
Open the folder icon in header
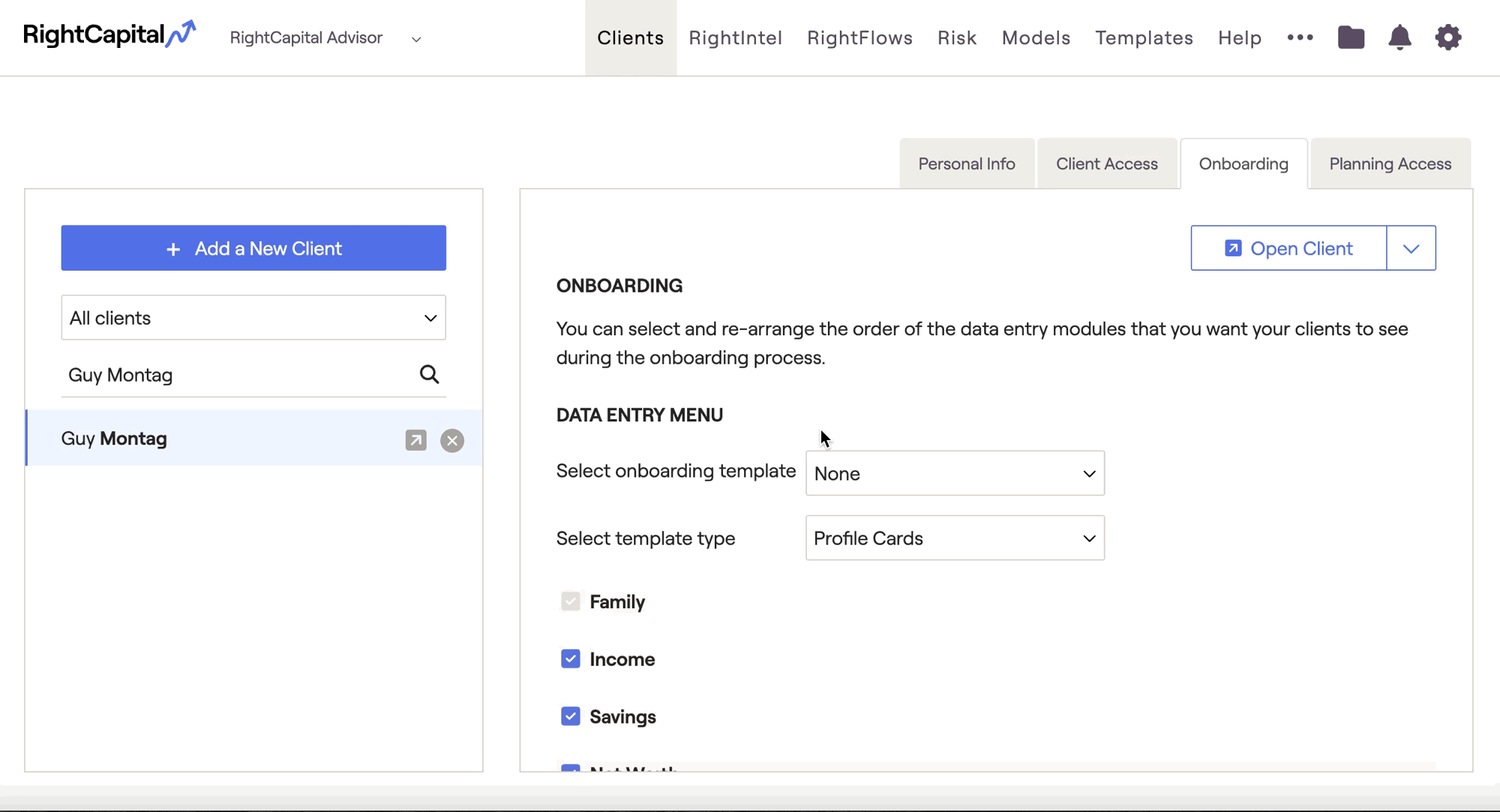pyautogui.click(x=1351, y=37)
